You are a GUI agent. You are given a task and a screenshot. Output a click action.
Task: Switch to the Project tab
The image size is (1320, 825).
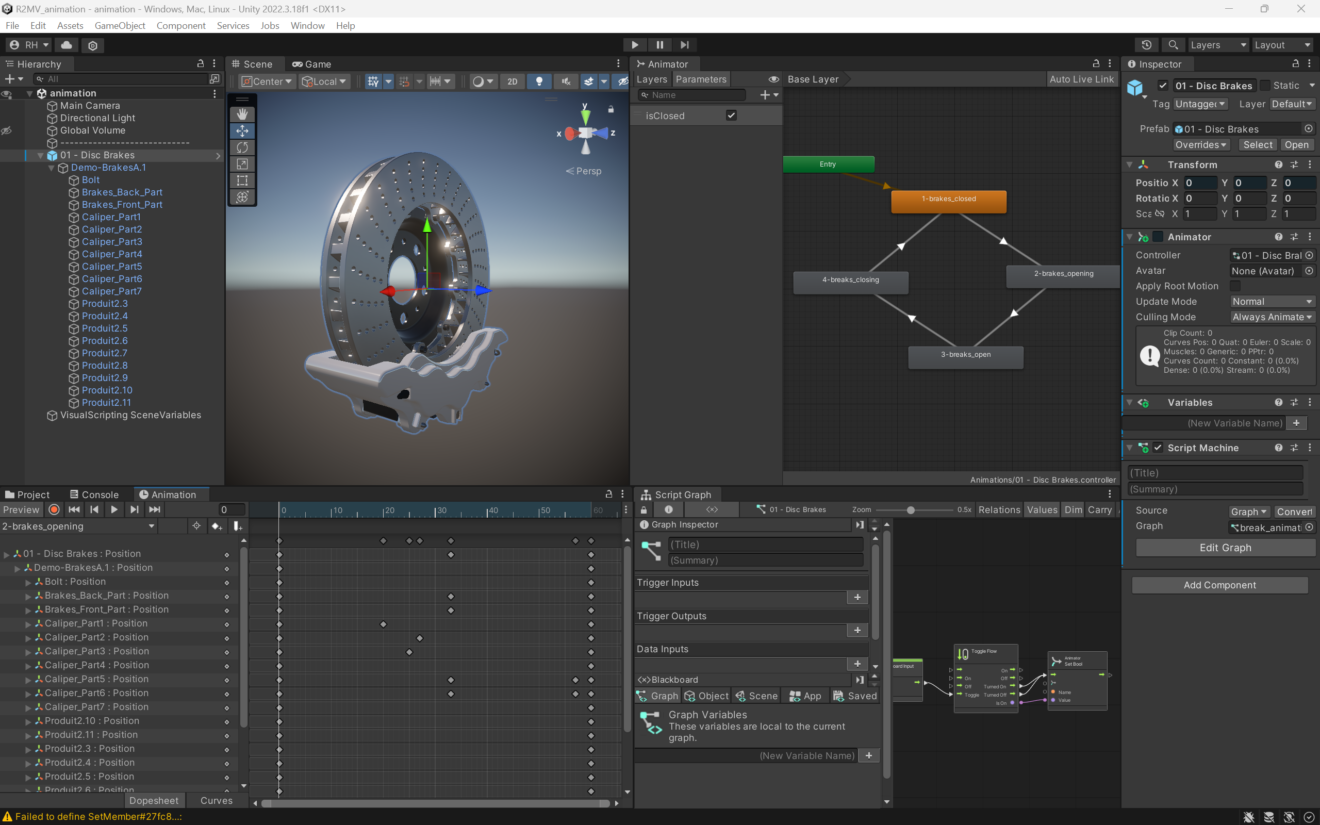[27, 494]
